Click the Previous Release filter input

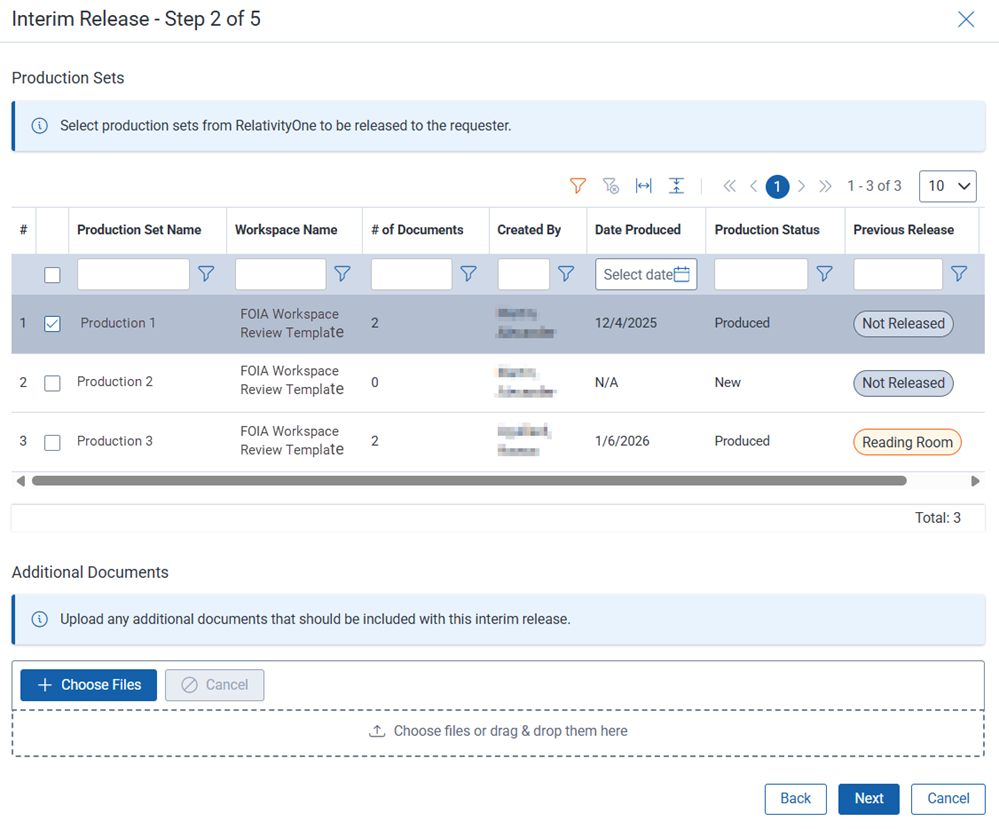898,274
